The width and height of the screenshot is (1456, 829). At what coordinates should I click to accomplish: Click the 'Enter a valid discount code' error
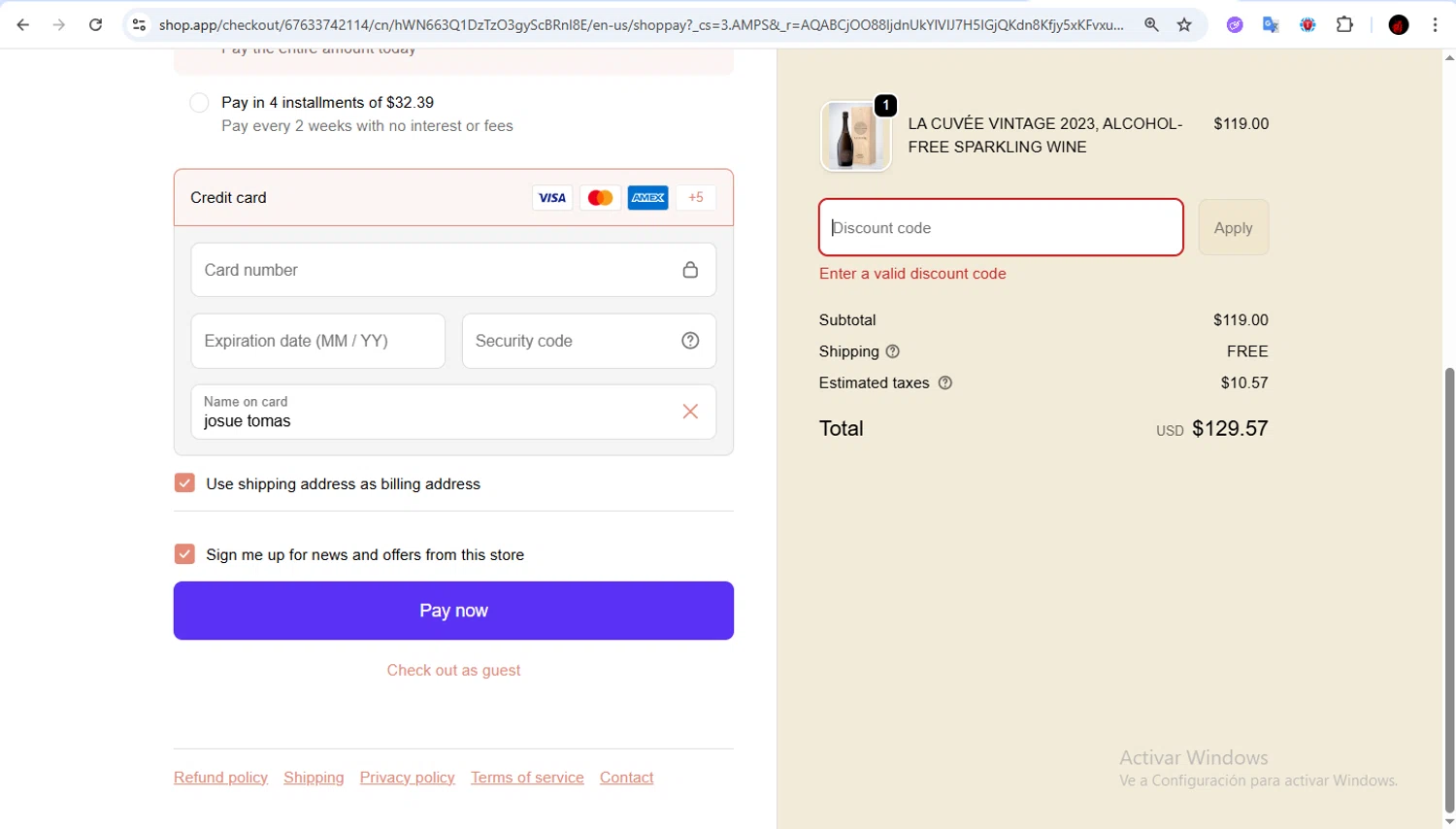click(912, 274)
